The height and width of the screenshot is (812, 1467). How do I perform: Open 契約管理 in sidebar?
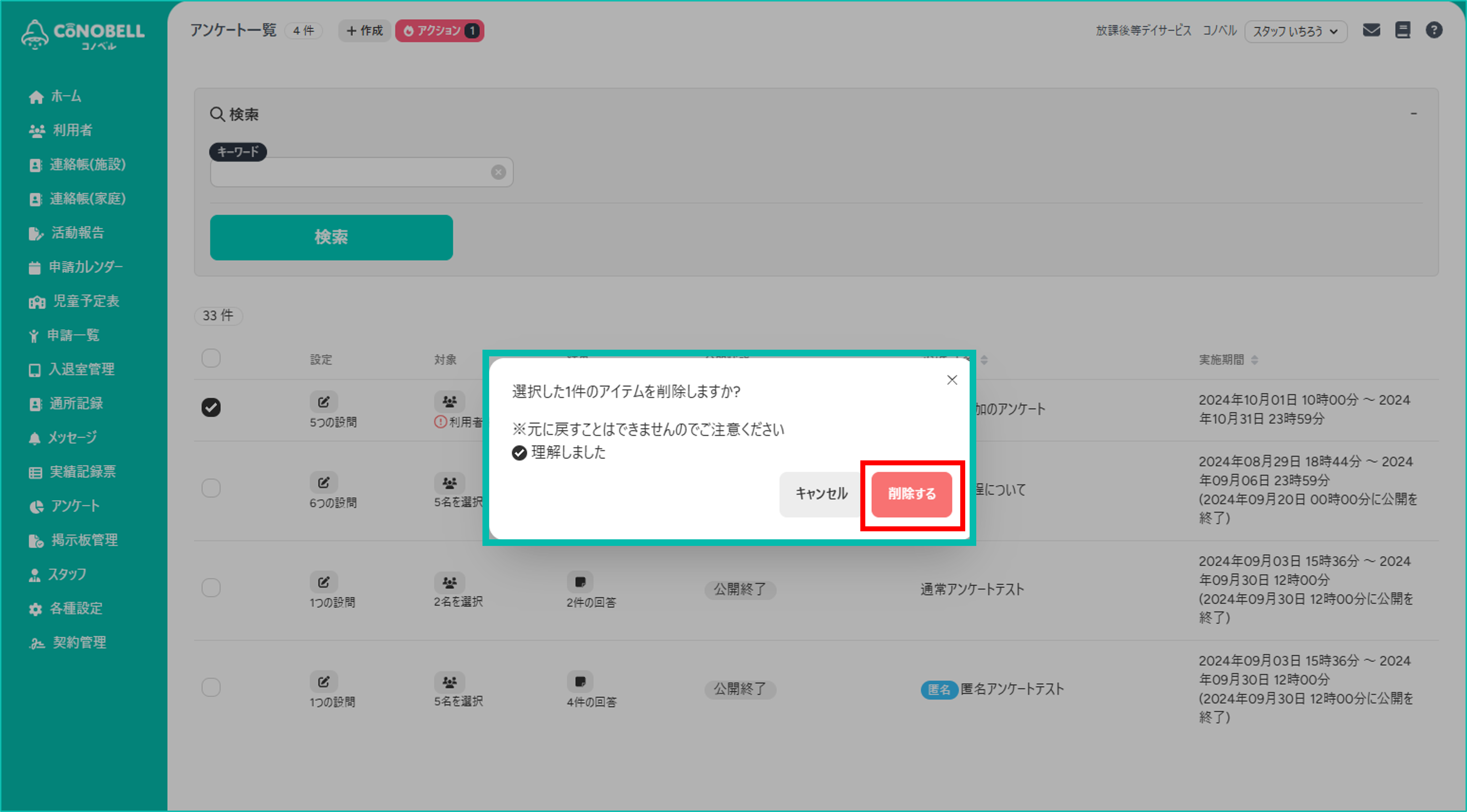[68, 643]
